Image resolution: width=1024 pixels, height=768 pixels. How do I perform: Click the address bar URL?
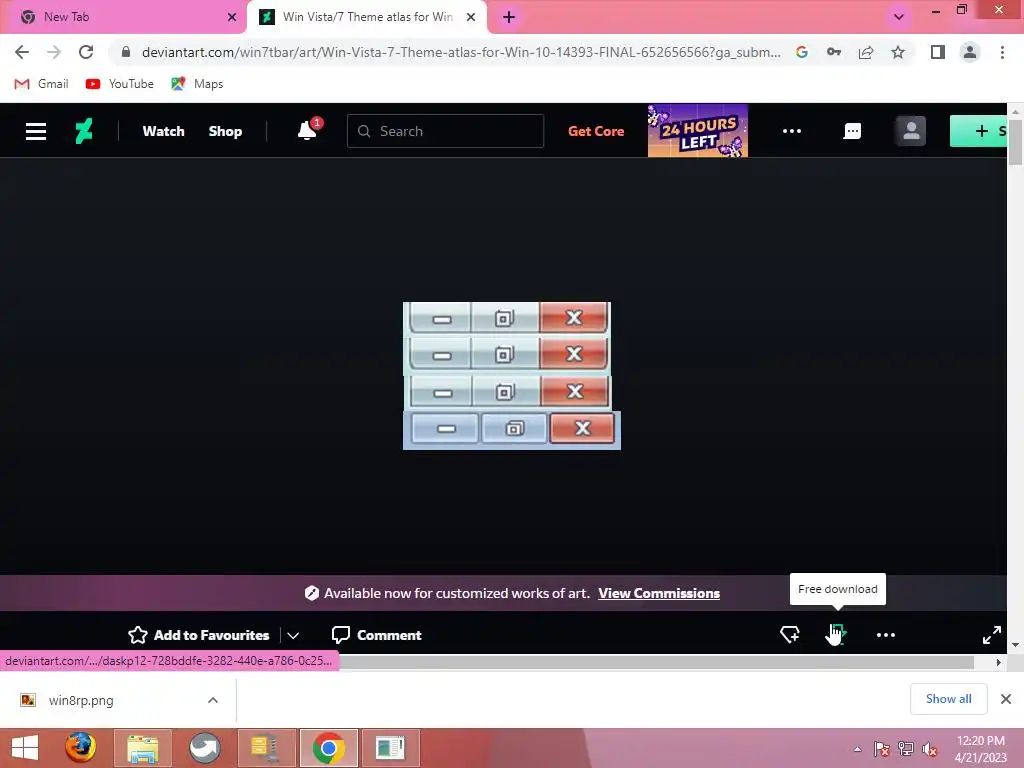[460, 52]
